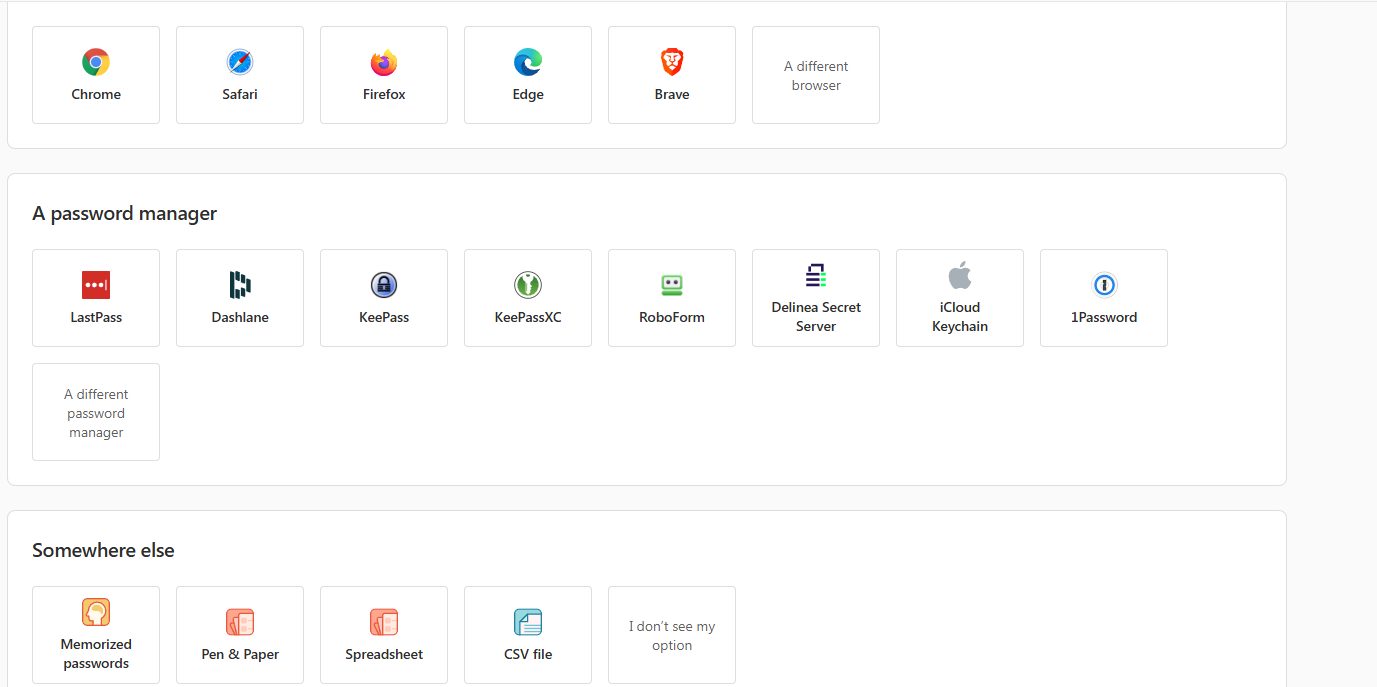Choose the 1Password icon
Viewport: 1377px width, 687px height.
(1104, 285)
